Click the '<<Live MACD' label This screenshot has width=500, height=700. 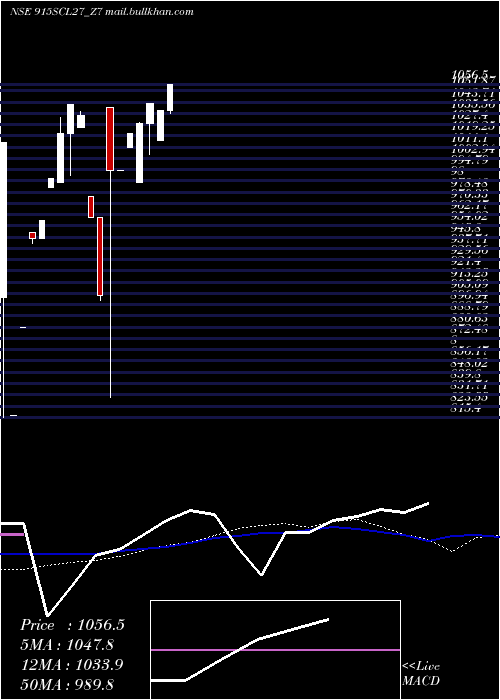click(421, 674)
